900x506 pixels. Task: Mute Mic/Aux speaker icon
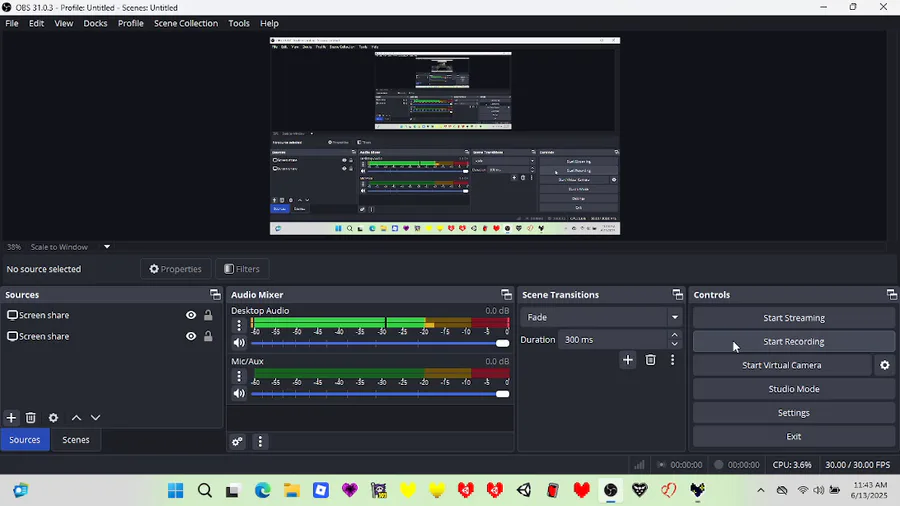tap(239, 393)
